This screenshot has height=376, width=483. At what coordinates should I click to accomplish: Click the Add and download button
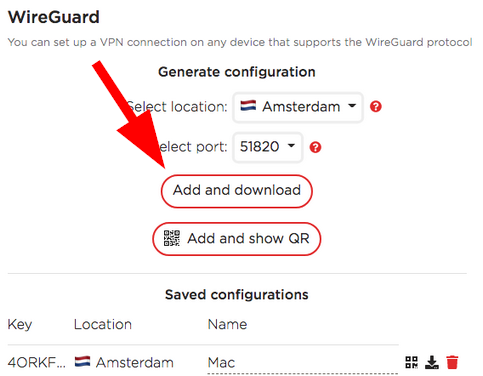[x=237, y=191]
